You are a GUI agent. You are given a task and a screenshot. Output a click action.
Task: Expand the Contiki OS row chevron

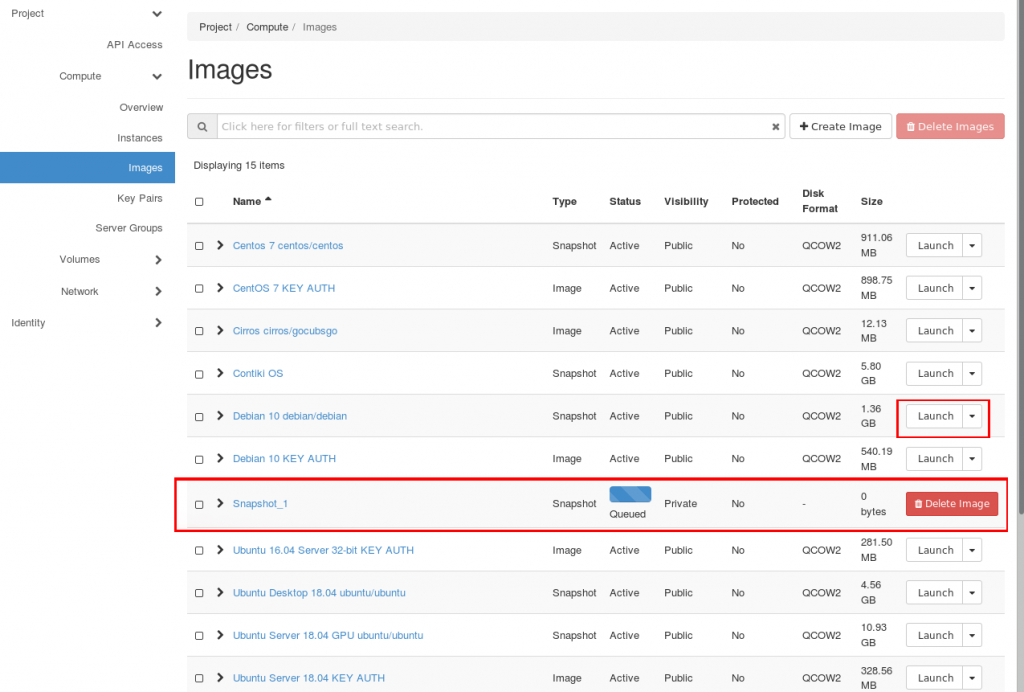tap(220, 373)
